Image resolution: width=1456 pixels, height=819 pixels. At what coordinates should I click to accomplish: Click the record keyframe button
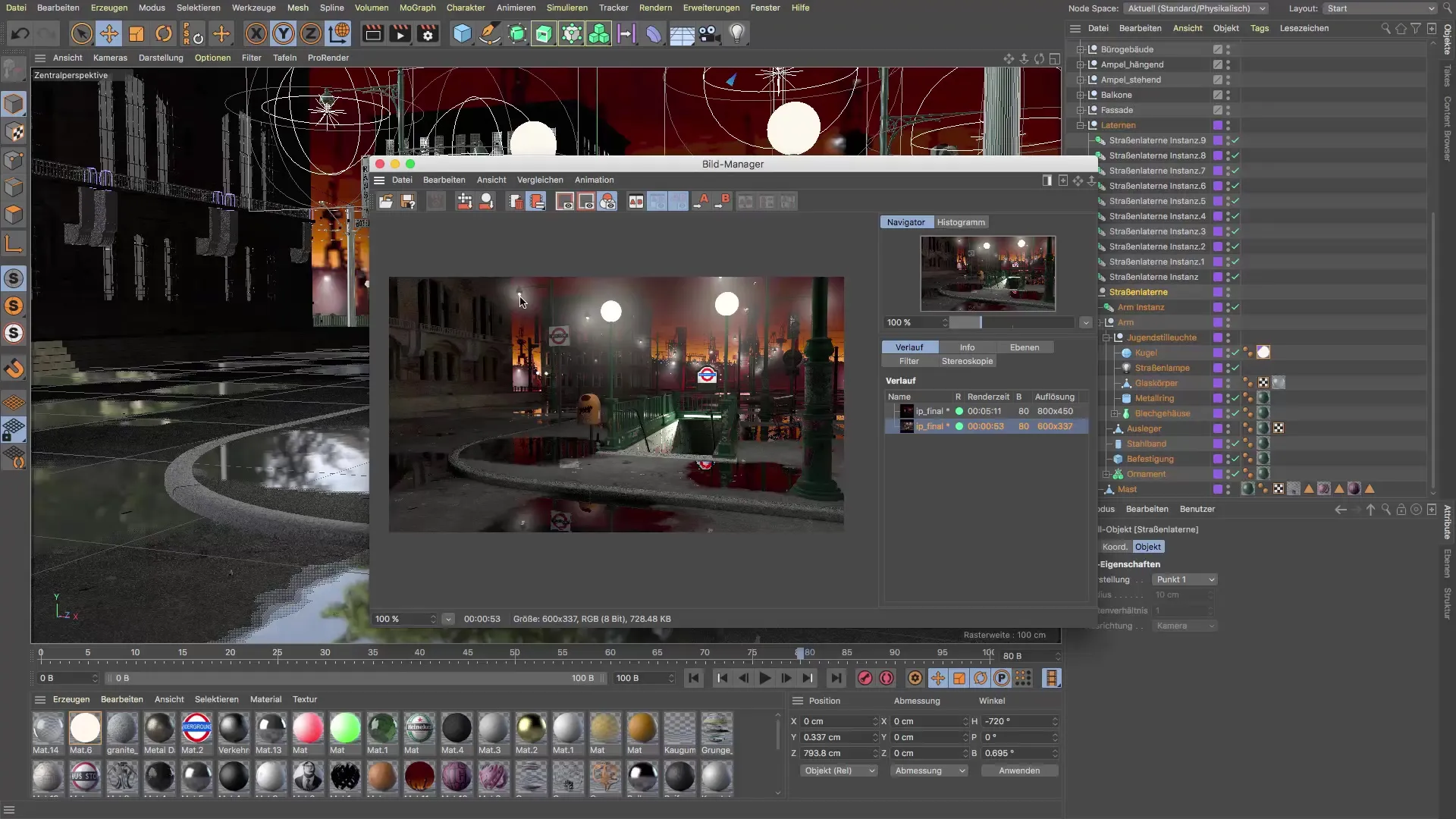(x=865, y=678)
